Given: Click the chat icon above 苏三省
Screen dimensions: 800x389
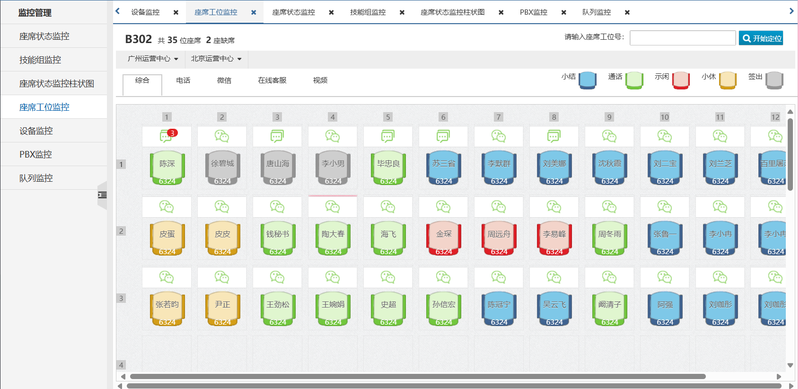Looking at the screenshot, I should coord(443,136).
